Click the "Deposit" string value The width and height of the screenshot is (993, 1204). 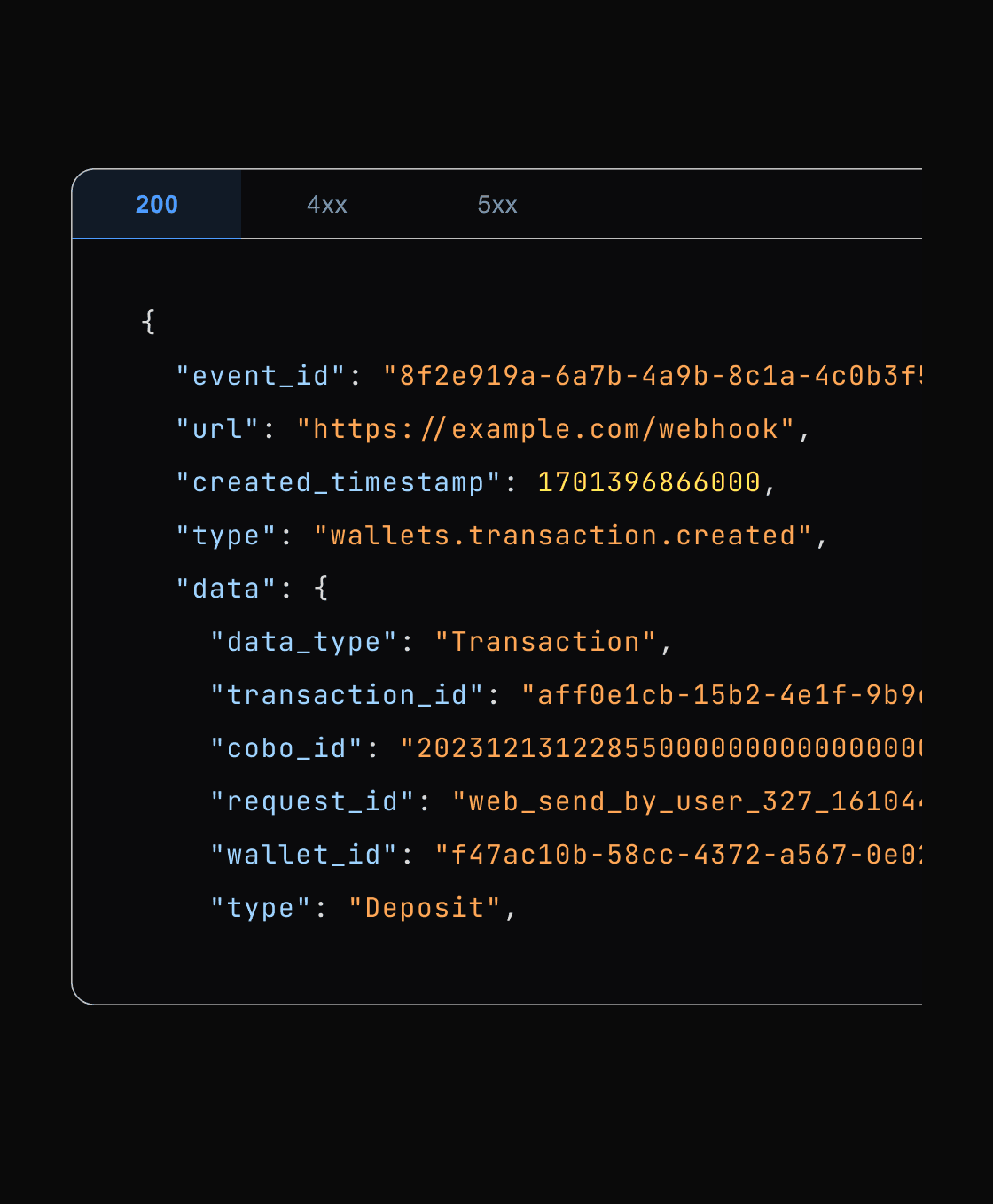(x=425, y=908)
